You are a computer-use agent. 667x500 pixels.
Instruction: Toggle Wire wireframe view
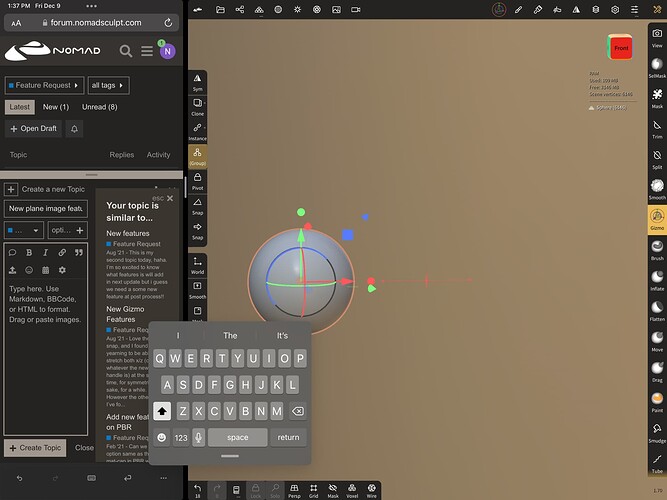[x=371, y=491]
